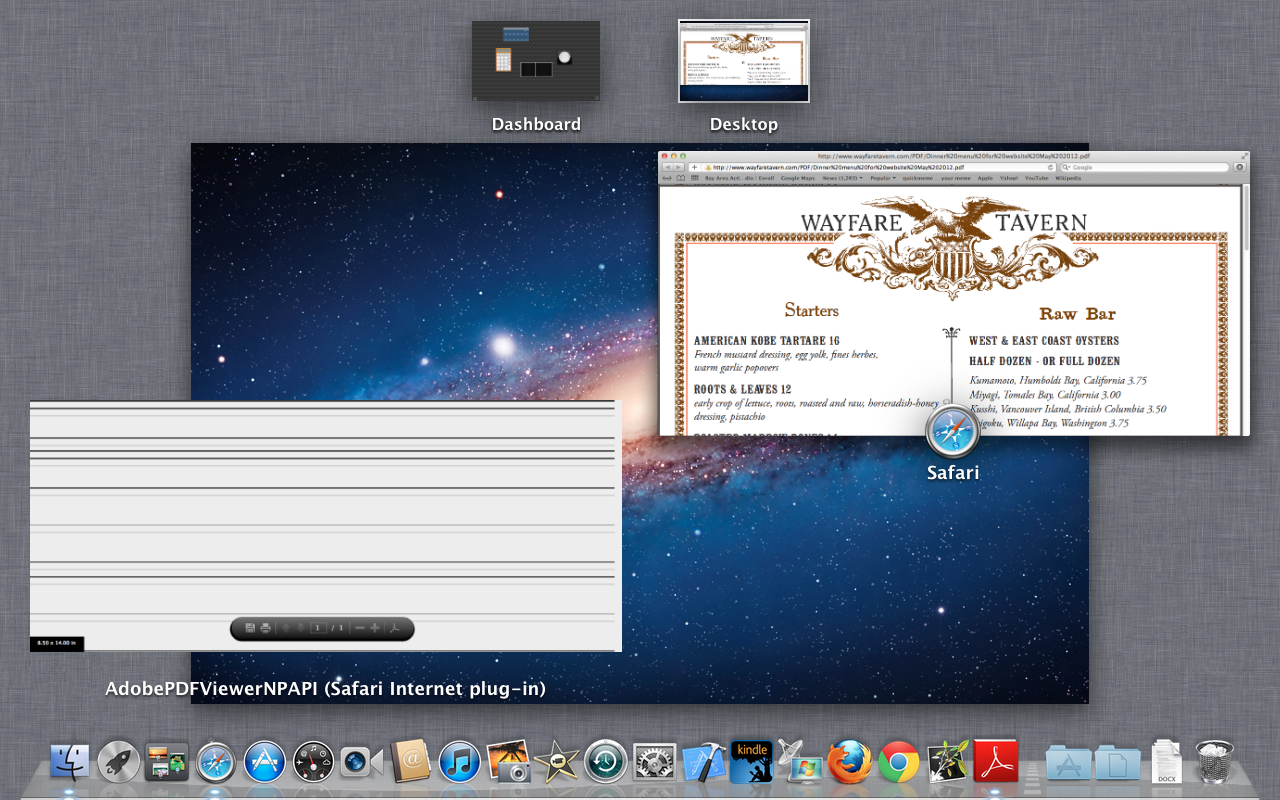The image size is (1280, 800).
Task: Open the YouTube bookmark
Action: click(x=1036, y=178)
